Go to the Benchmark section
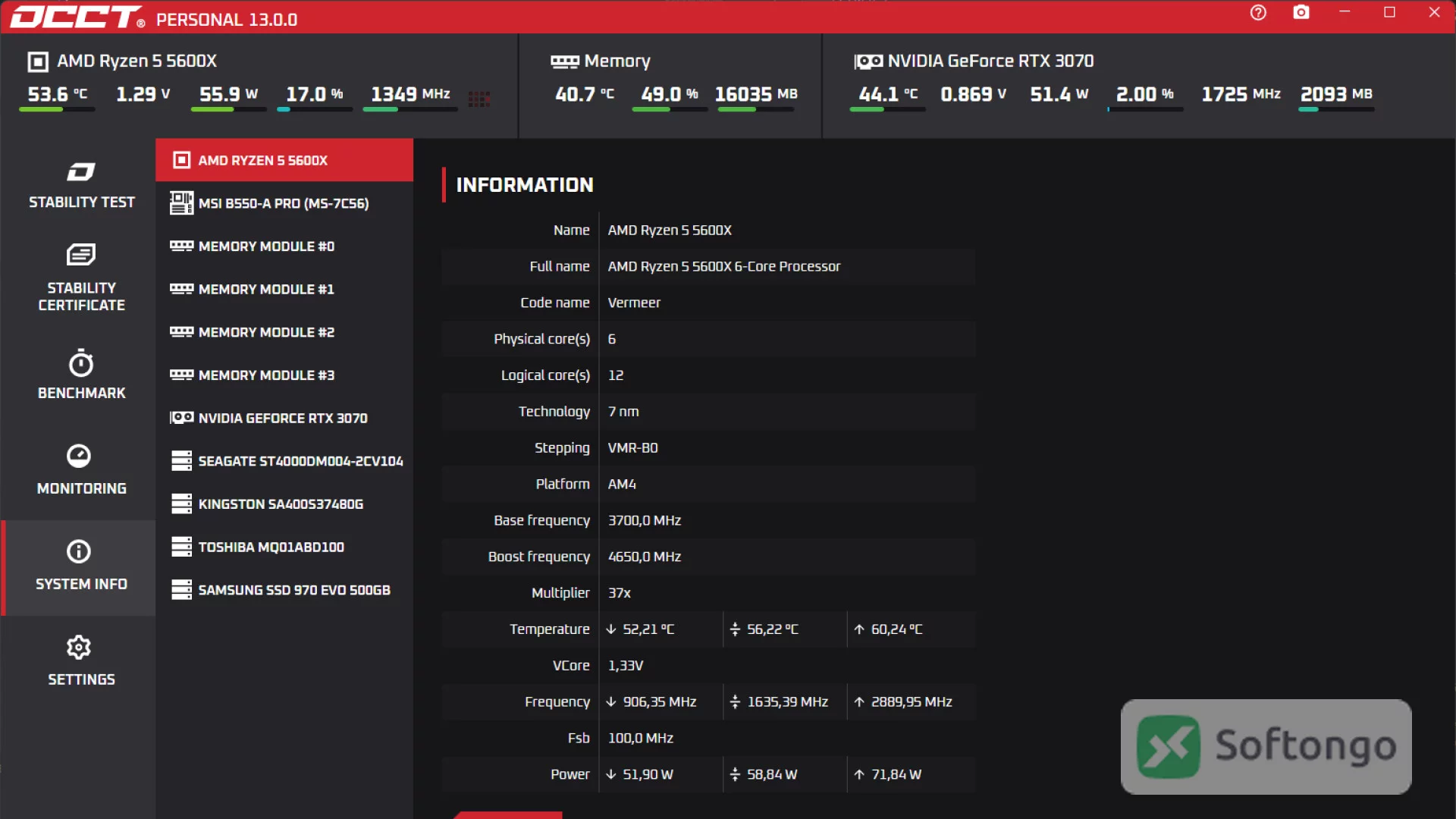 (81, 375)
